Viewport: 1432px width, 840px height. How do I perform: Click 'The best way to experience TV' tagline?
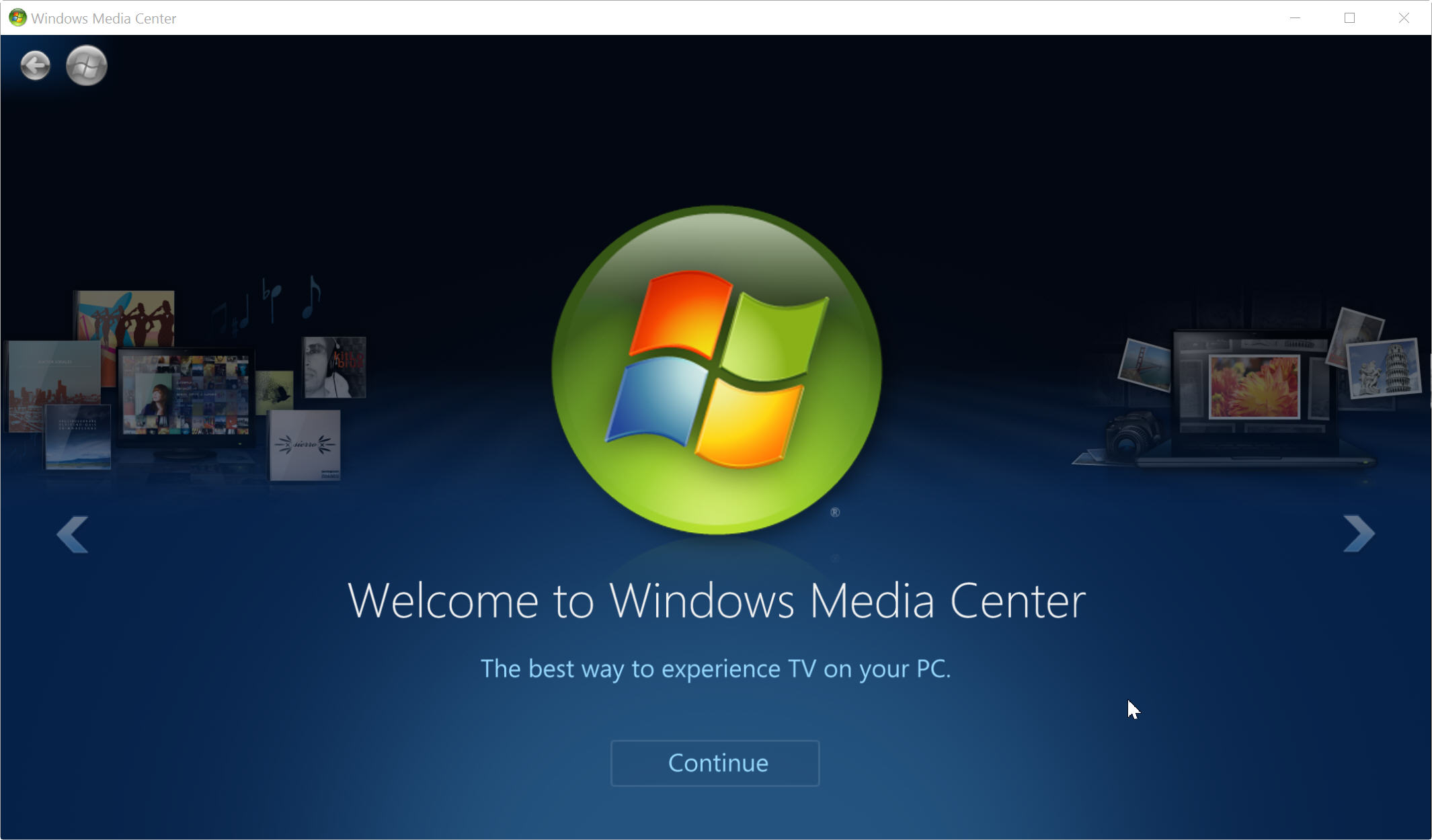pos(715,669)
